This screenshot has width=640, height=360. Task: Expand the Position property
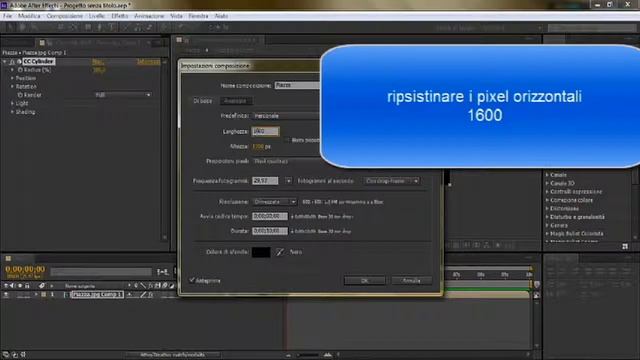pyautogui.click(x=12, y=78)
